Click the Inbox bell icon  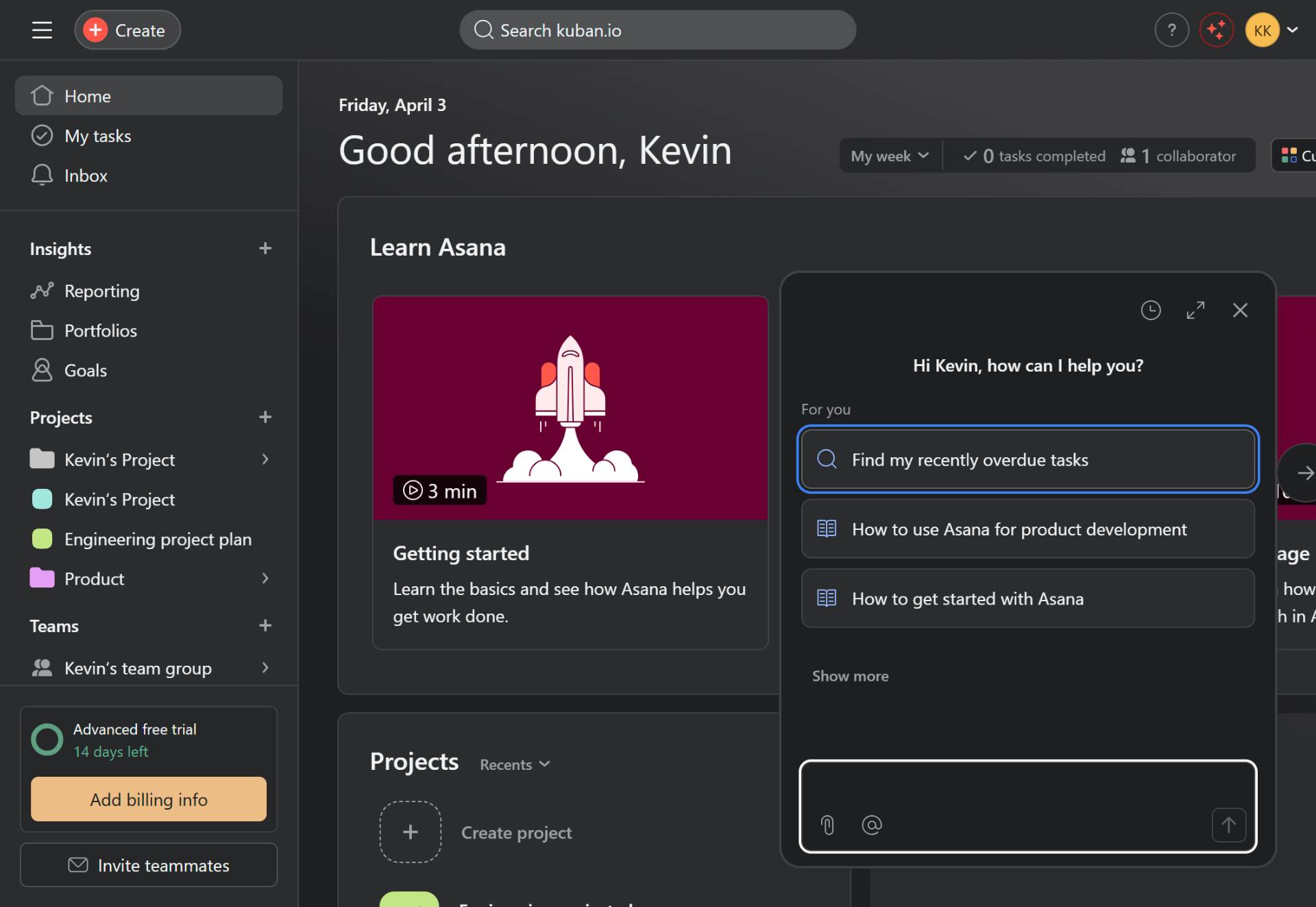coord(42,176)
